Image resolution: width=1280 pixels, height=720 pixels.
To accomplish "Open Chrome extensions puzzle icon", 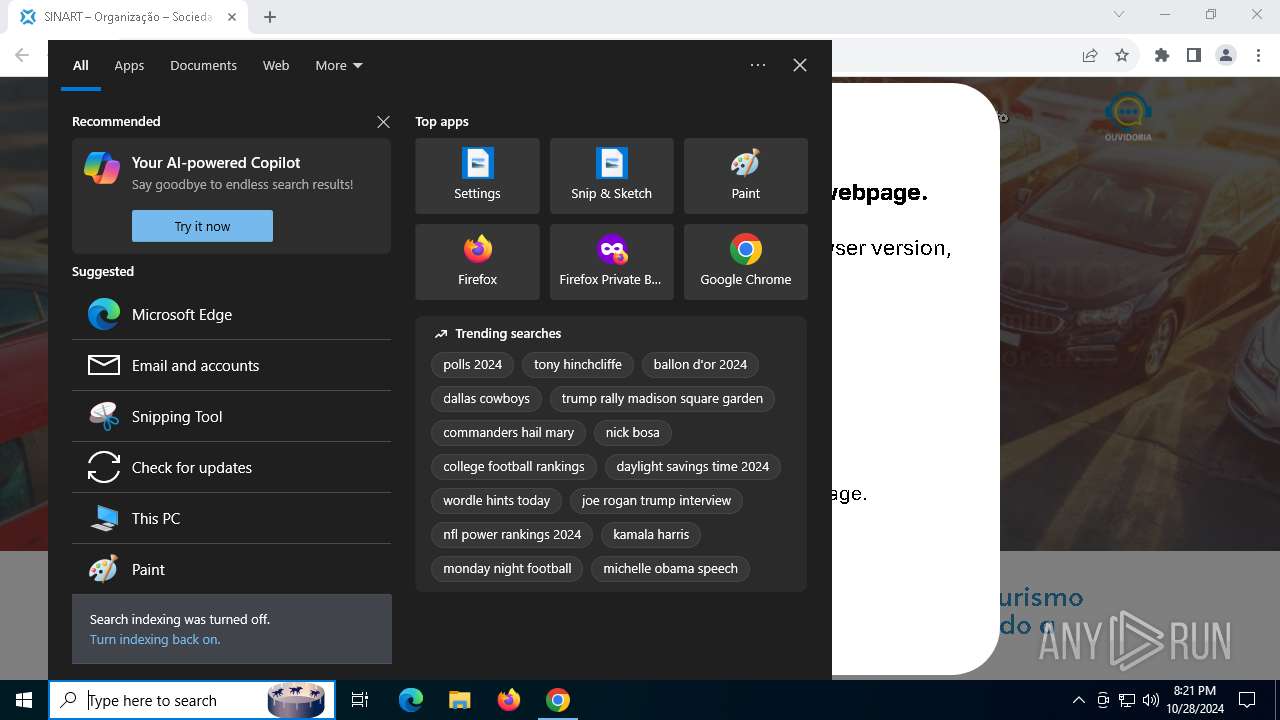I will pyautogui.click(x=1162, y=55).
